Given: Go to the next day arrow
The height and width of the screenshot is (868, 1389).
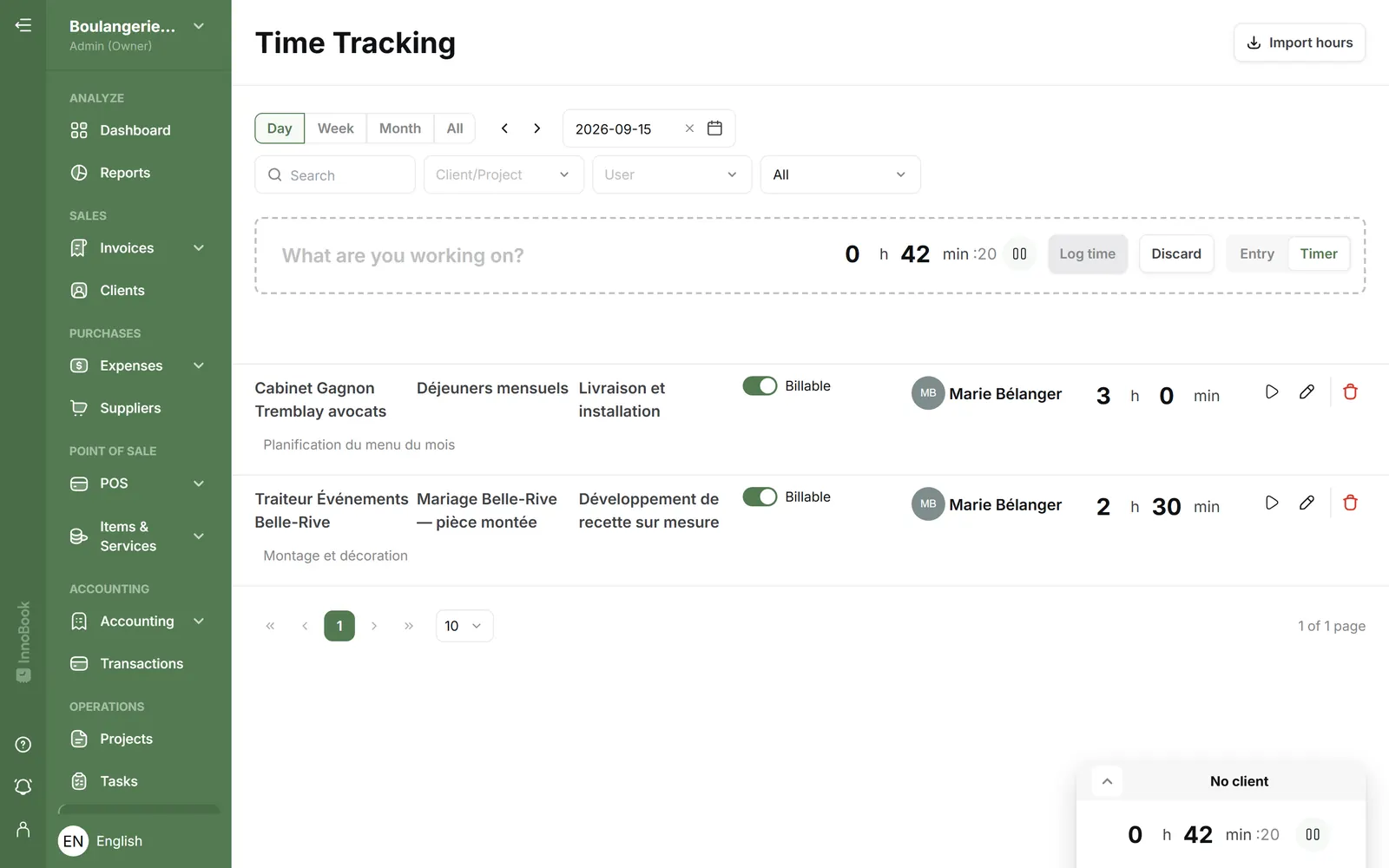Looking at the screenshot, I should pyautogui.click(x=537, y=128).
